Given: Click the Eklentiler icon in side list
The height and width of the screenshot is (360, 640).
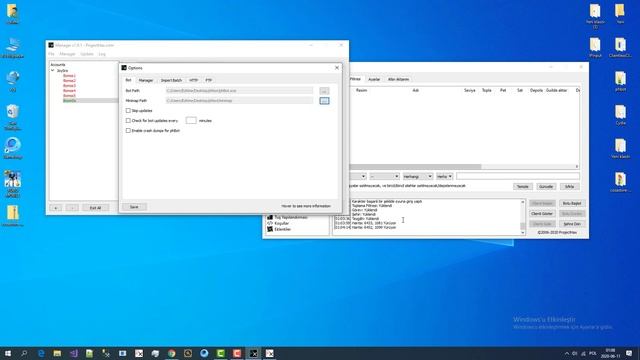Looking at the screenshot, I should point(270,229).
